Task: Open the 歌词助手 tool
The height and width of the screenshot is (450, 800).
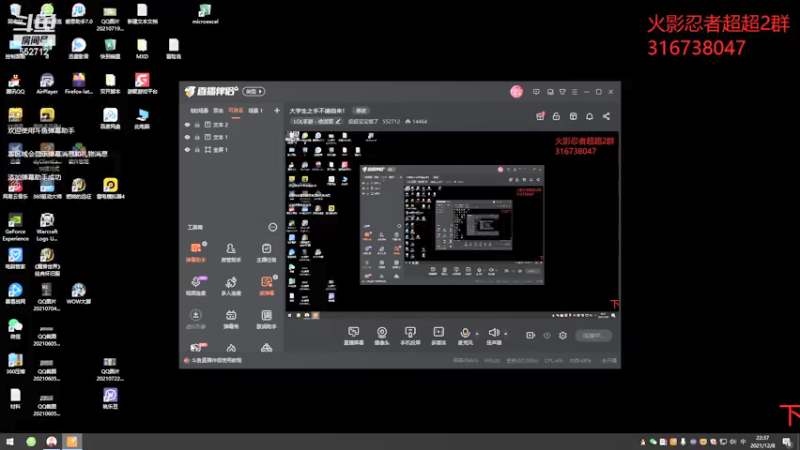Action: tap(266, 319)
